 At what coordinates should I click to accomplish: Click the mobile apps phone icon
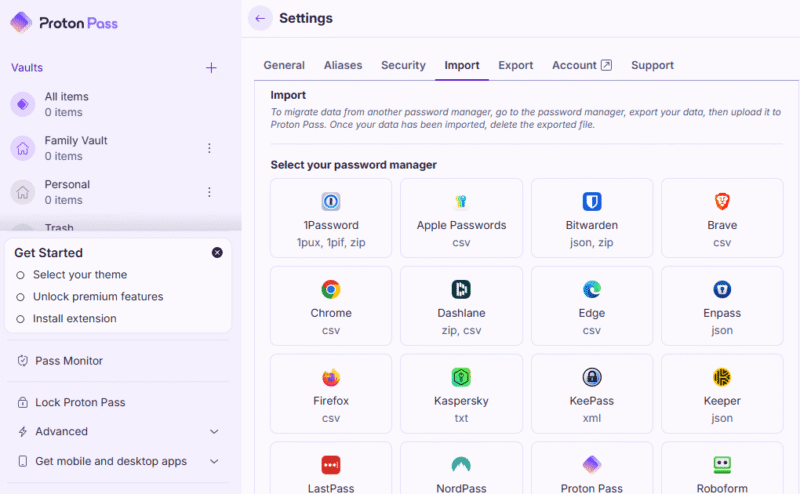[22, 461]
